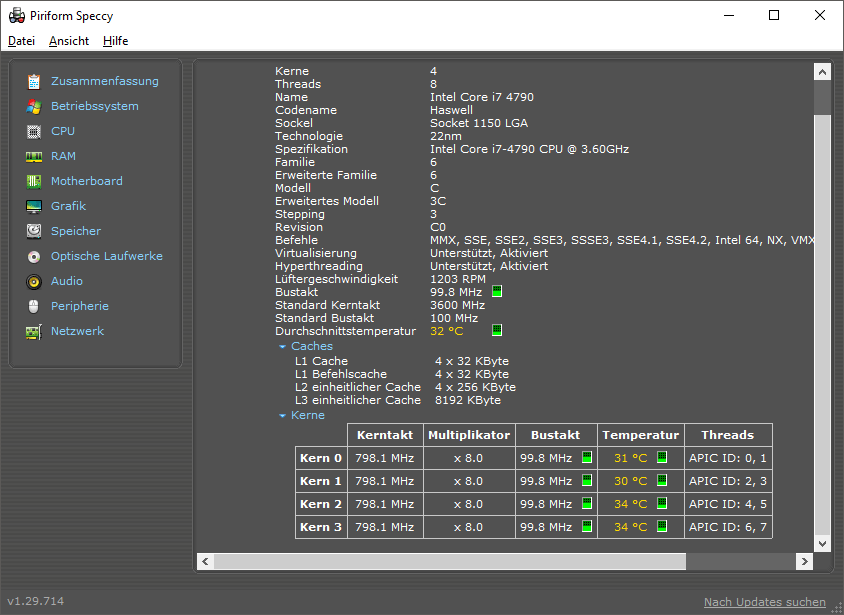The image size is (844, 615).
Task: Click the Zusammenfassung clipboard icon
Action: (x=34, y=81)
